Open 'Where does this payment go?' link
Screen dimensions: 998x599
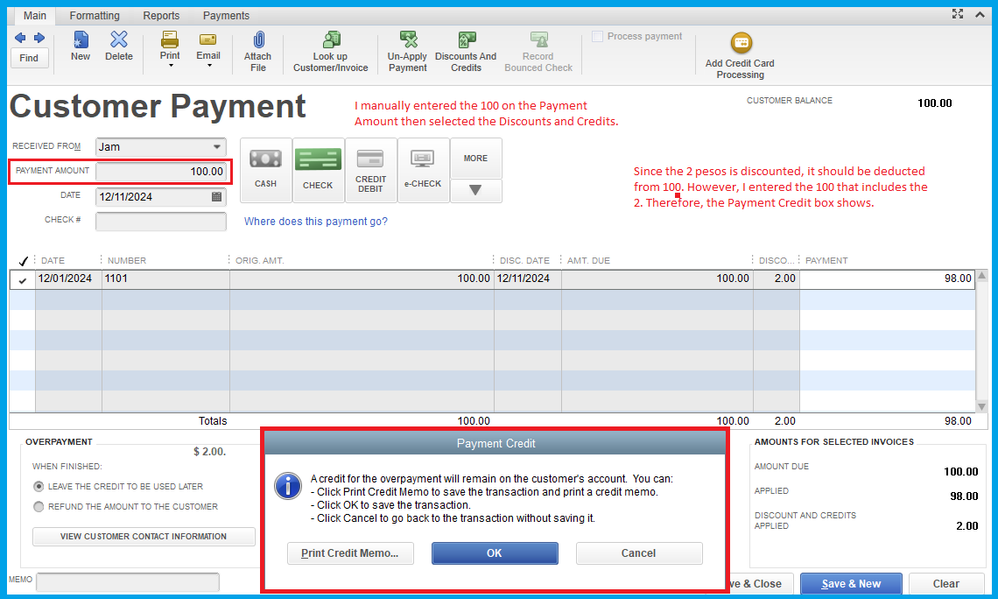(316, 222)
